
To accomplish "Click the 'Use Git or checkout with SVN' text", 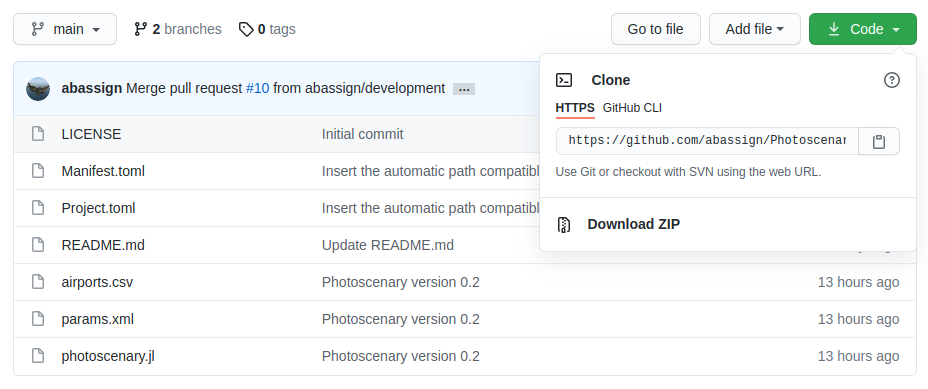I will [688, 172].
